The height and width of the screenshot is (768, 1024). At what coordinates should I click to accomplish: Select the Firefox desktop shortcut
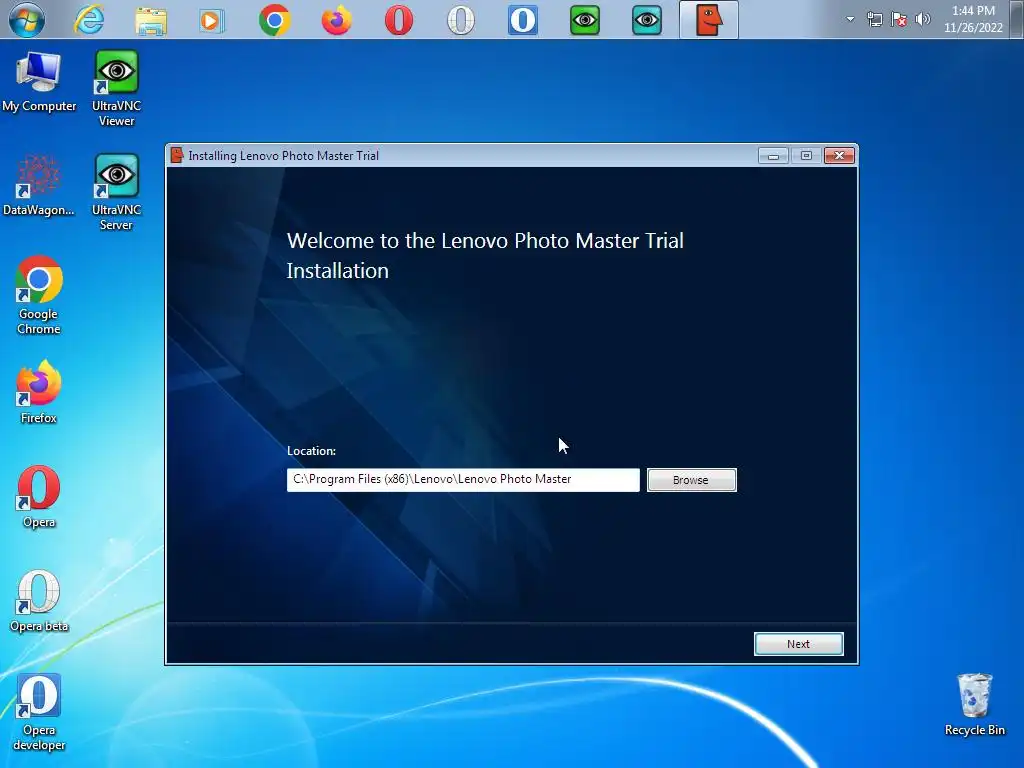coord(39,392)
